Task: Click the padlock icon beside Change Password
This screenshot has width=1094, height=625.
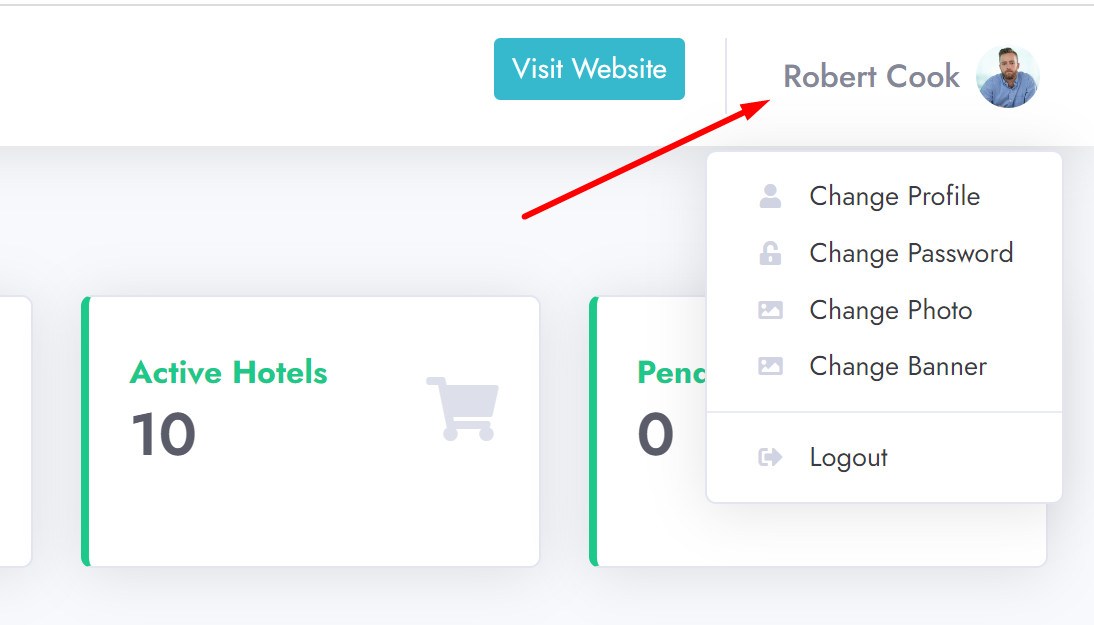Action: (770, 253)
